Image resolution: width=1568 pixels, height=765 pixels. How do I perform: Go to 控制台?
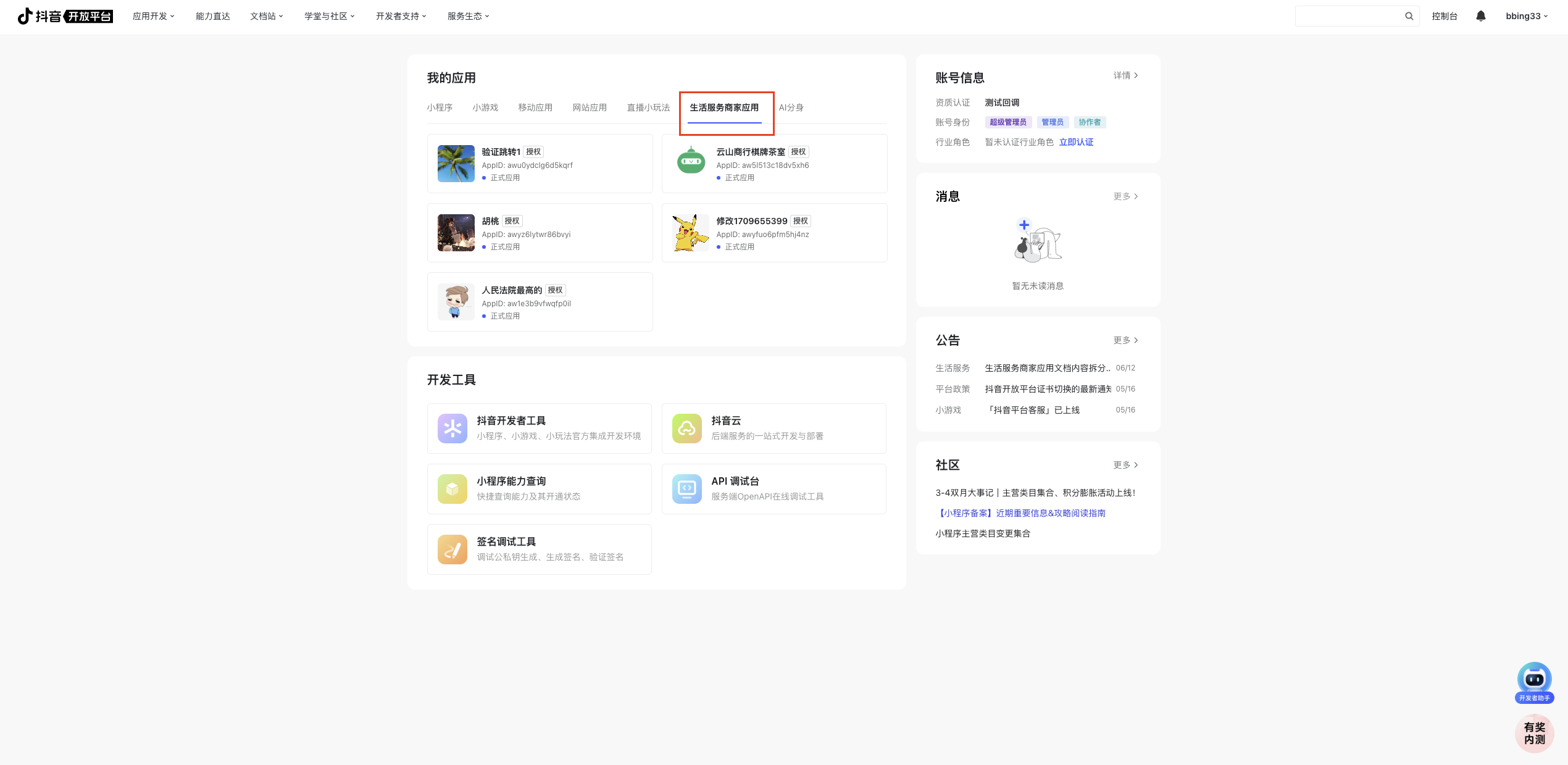click(x=1445, y=16)
